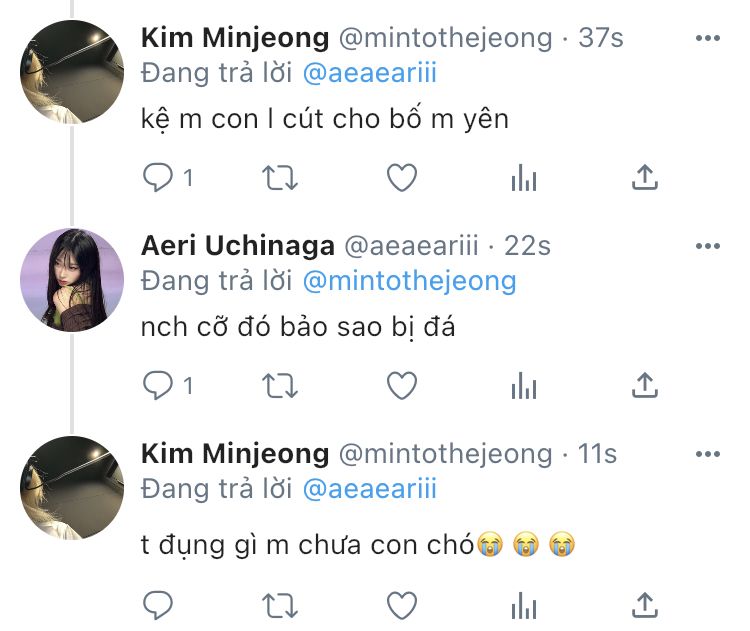Retweet Aeri Uchinaga's tweet
The height and width of the screenshot is (631, 750).
pos(279,385)
